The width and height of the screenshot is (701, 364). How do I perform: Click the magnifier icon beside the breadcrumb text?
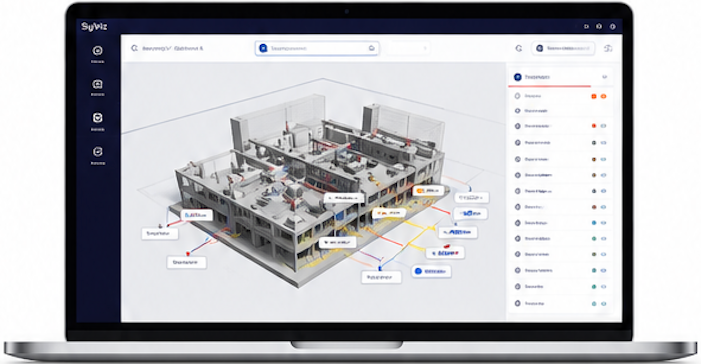coord(134,48)
